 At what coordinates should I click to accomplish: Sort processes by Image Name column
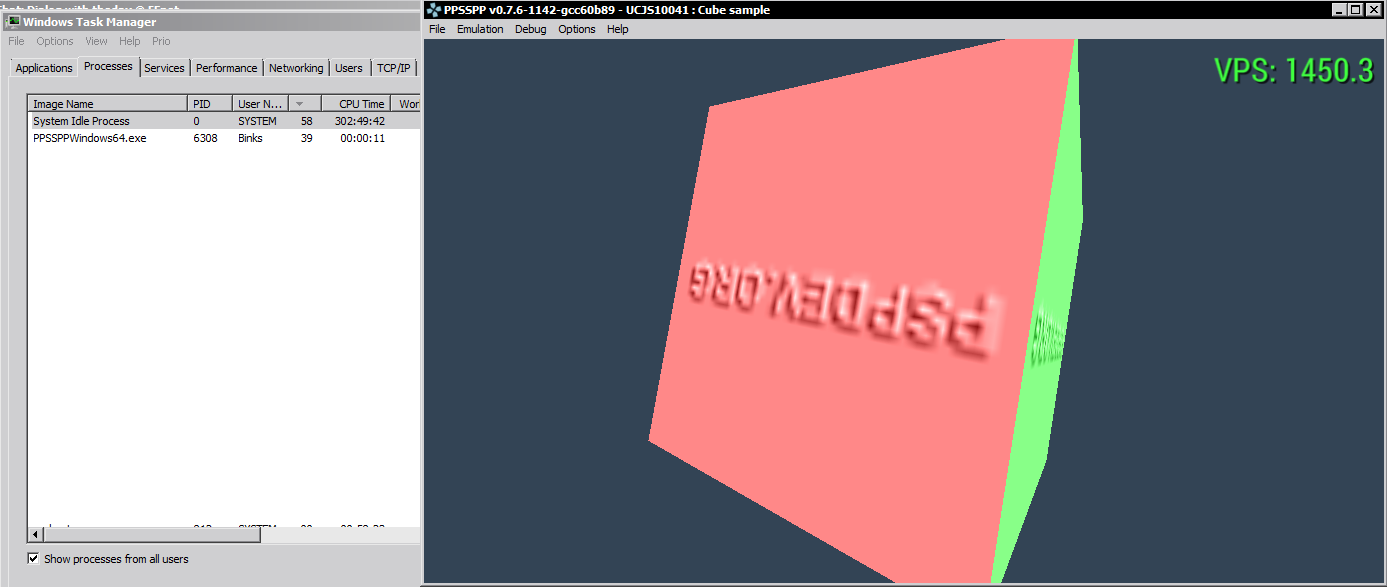pyautogui.click(x=106, y=104)
